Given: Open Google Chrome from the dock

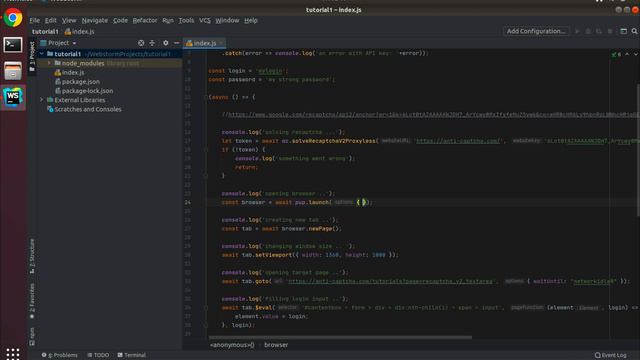Looking at the screenshot, I should tap(13, 18).
